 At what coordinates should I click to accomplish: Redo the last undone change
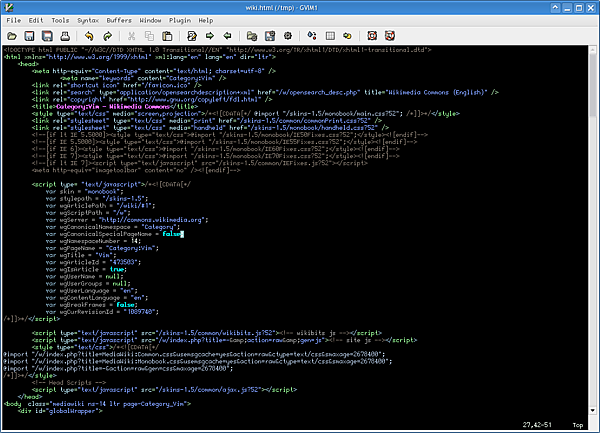tap(106, 35)
